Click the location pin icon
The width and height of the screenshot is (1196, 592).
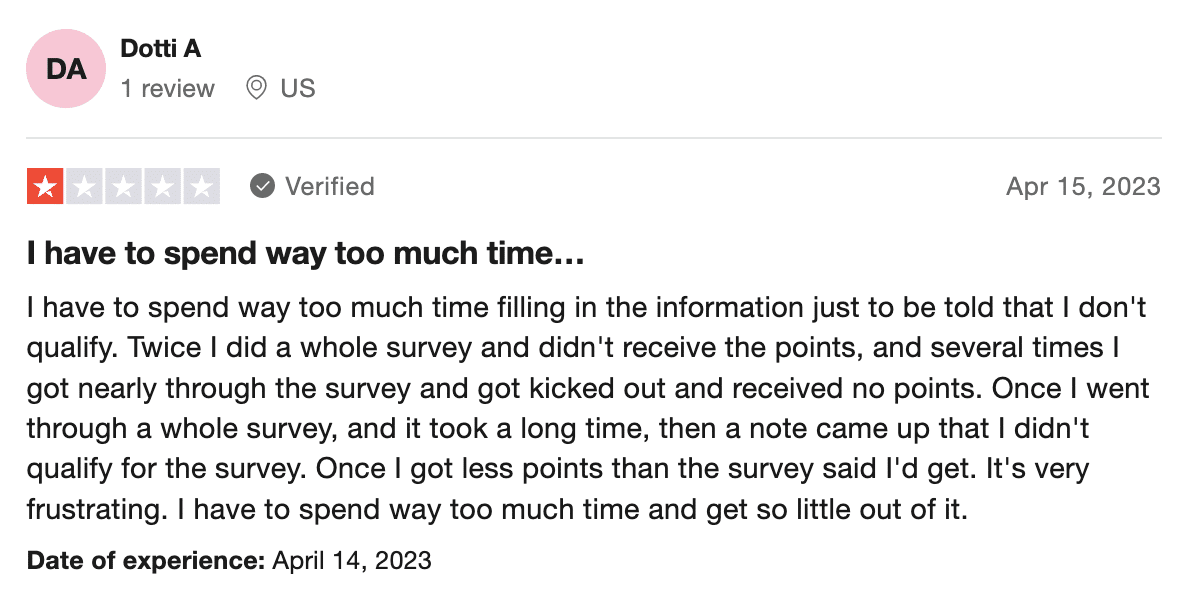256,88
